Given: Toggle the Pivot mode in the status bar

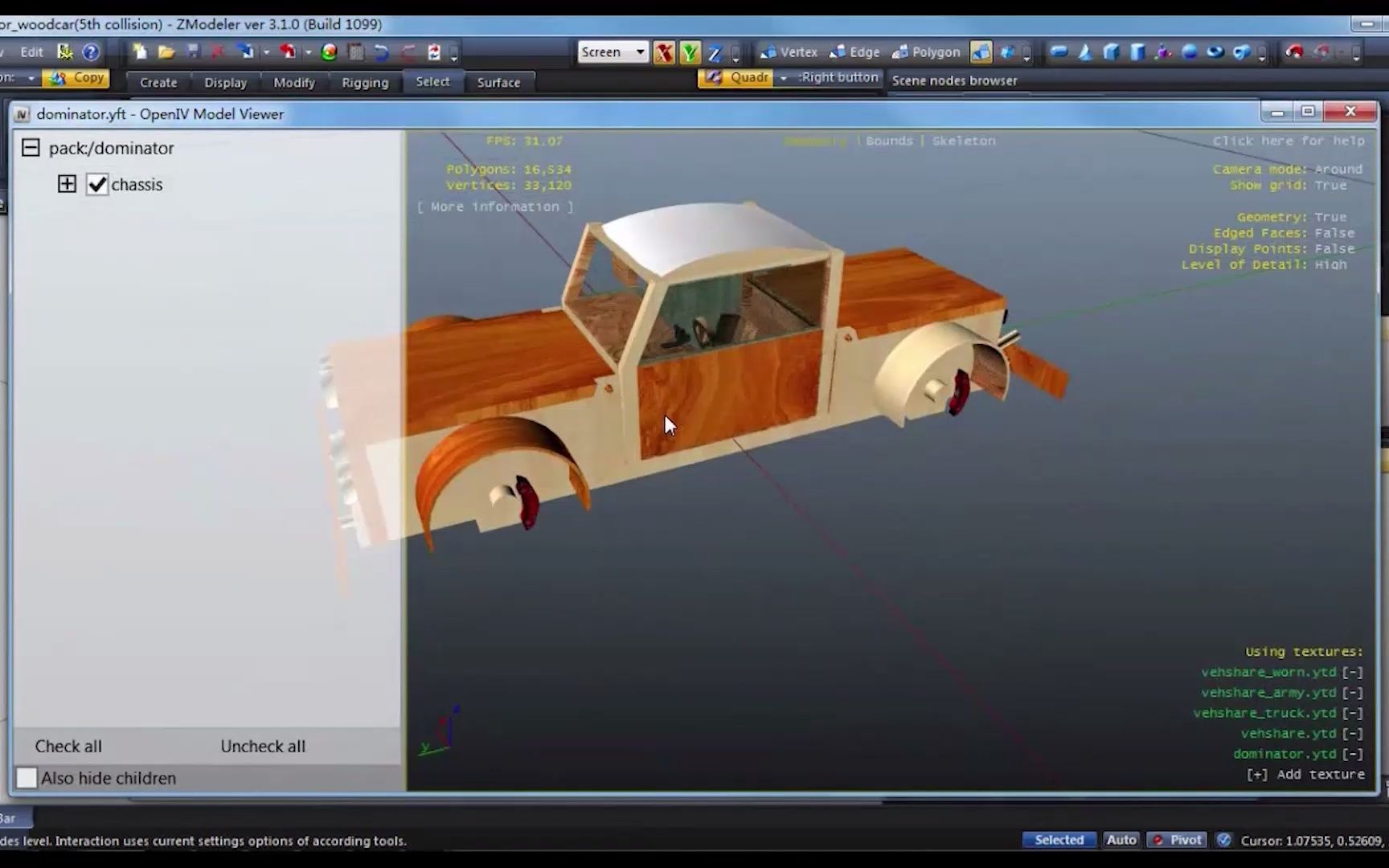Looking at the screenshot, I should [1177, 839].
